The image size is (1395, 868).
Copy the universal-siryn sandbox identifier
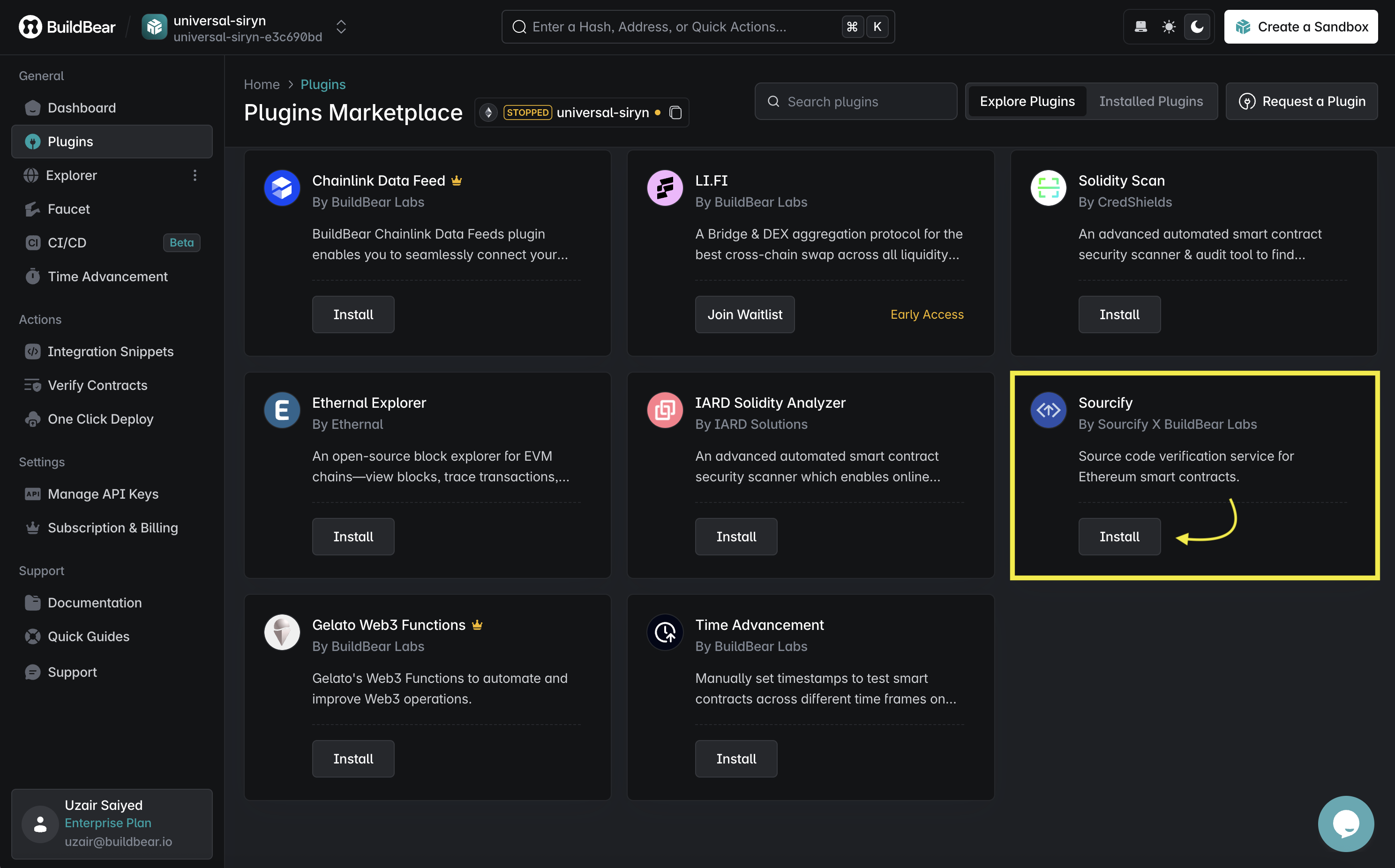(x=675, y=112)
